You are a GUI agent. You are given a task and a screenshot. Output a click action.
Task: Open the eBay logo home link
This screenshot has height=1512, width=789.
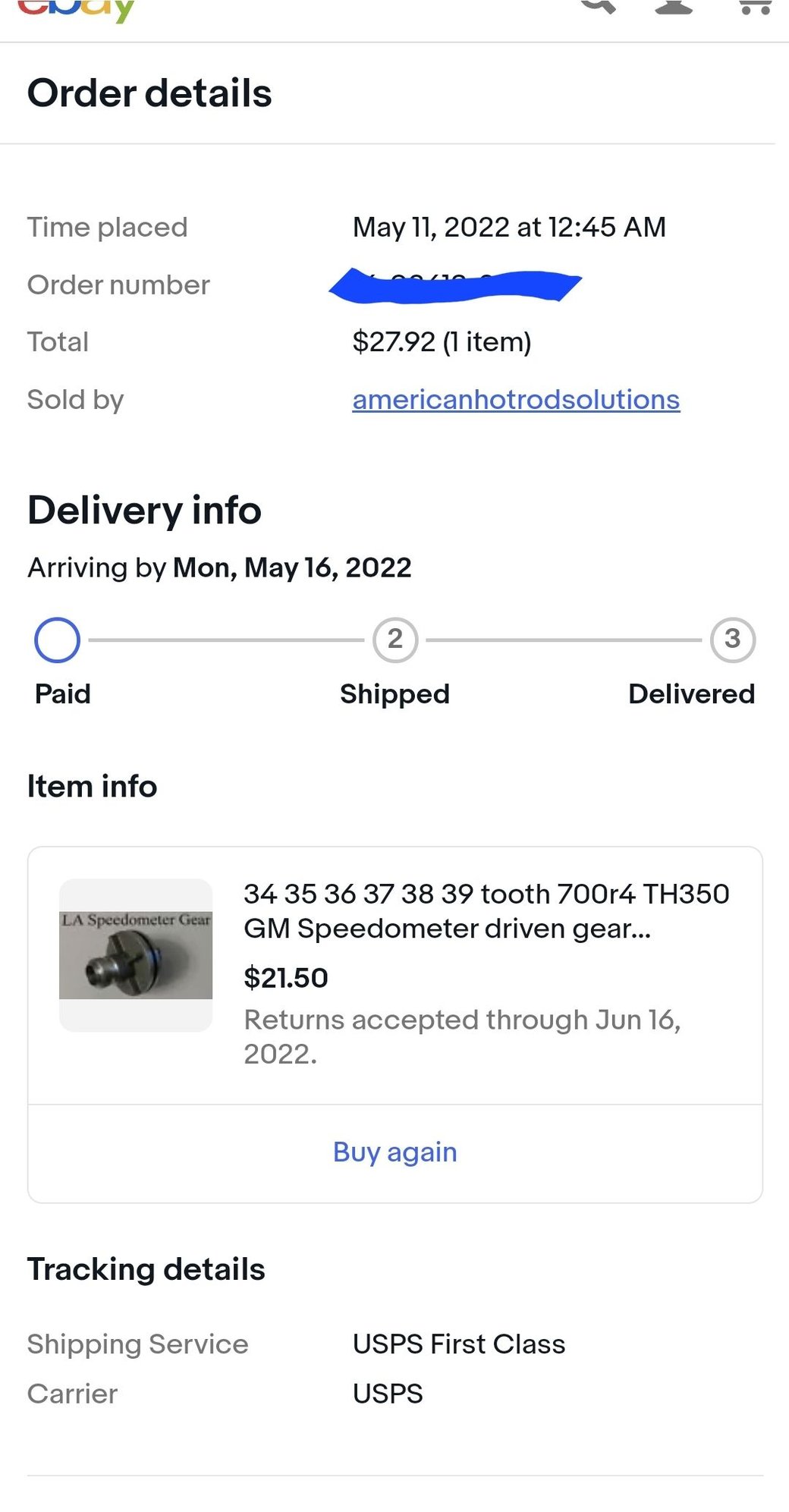coord(76,10)
